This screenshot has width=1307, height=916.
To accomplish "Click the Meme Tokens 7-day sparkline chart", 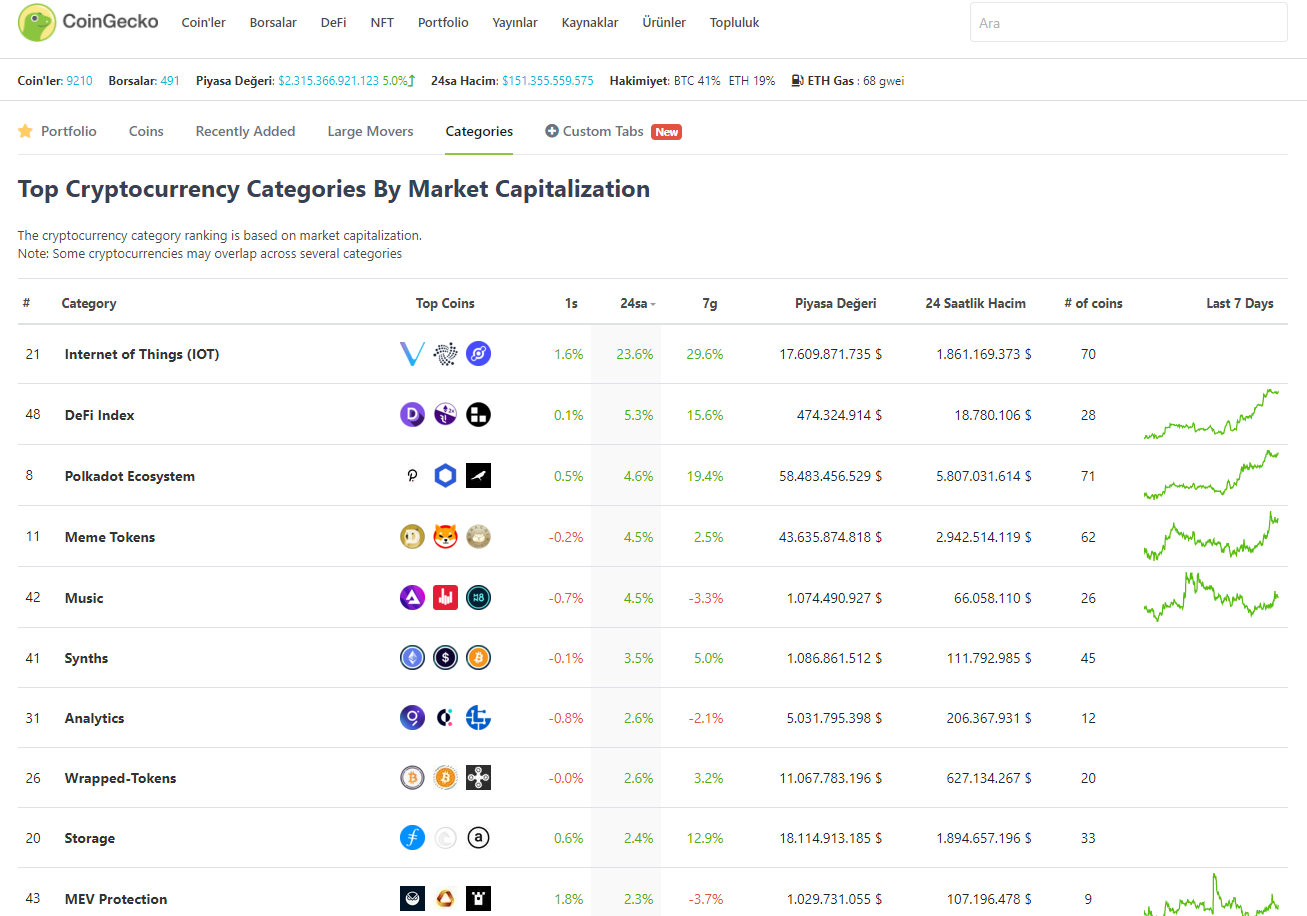I will point(1211,537).
